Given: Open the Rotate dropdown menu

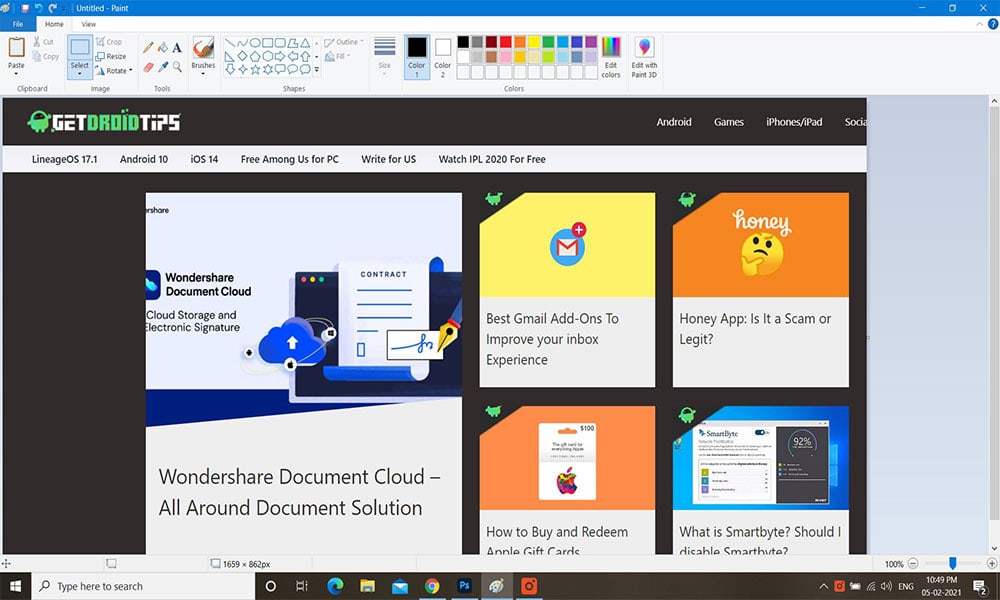Looking at the screenshot, I should pos(114,71).
